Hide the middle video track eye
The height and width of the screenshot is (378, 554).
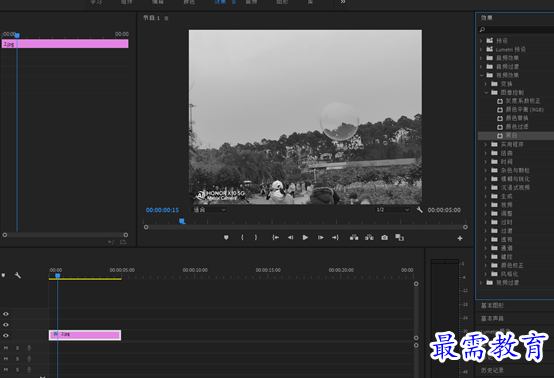pyautogui.click(x=6, y=325)
